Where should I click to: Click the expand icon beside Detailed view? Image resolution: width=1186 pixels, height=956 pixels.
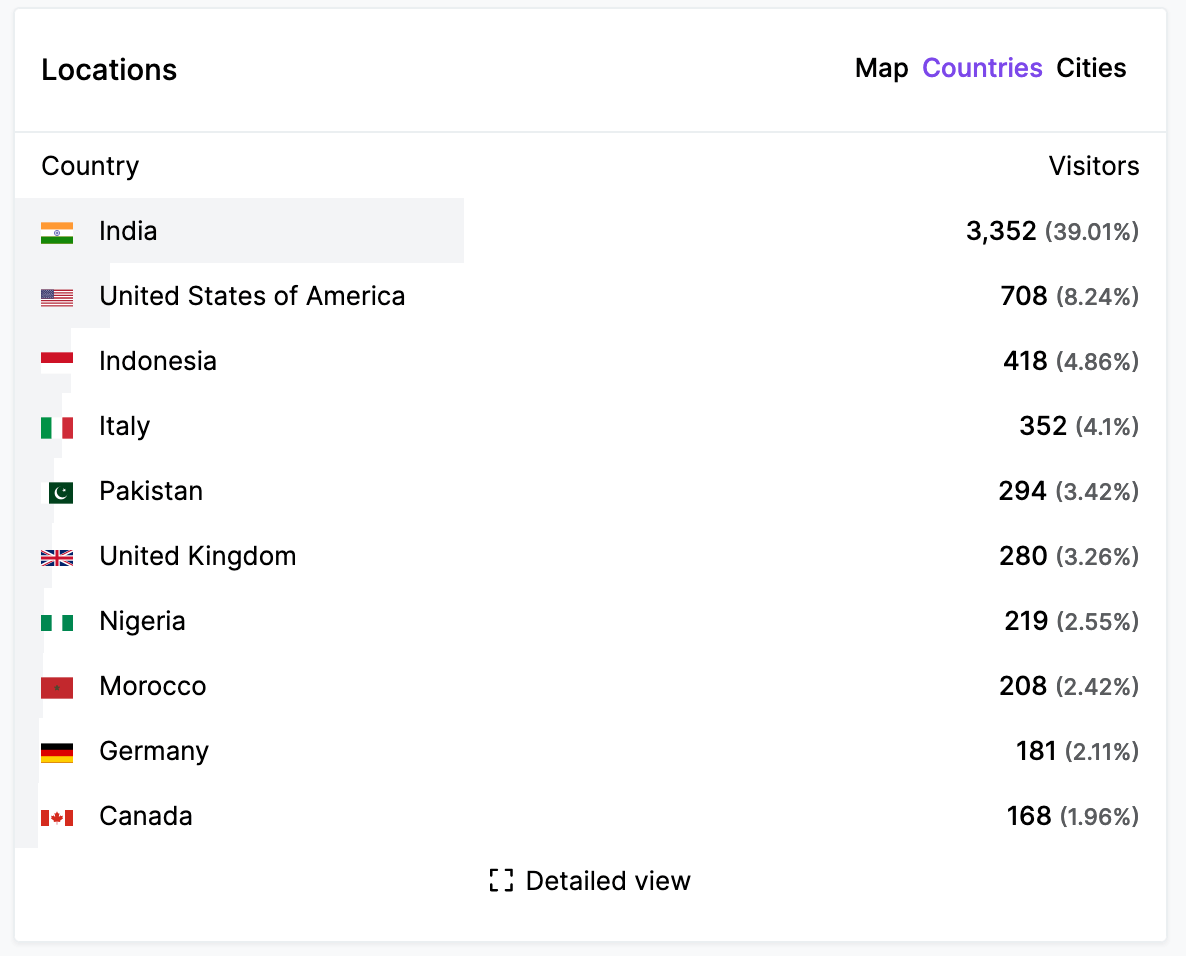pos(500,881)
